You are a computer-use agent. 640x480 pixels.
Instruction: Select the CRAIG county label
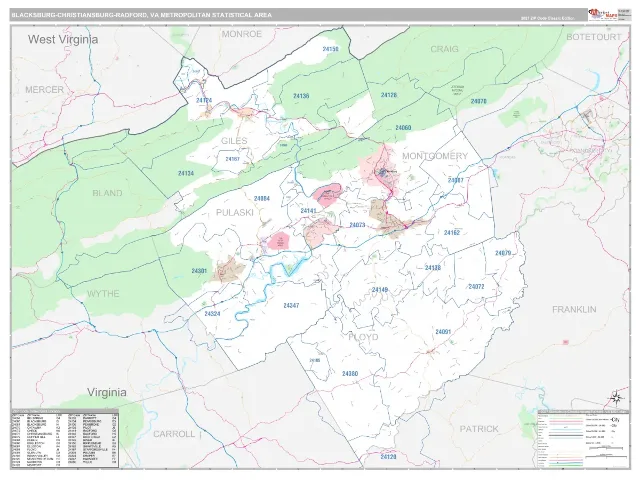click(444, 49)
